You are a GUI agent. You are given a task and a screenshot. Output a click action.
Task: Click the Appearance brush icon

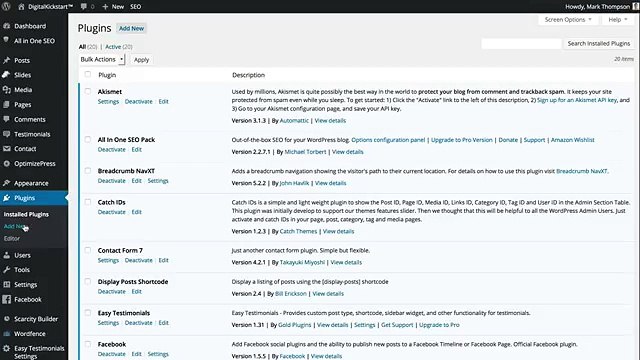pos(7,183)
